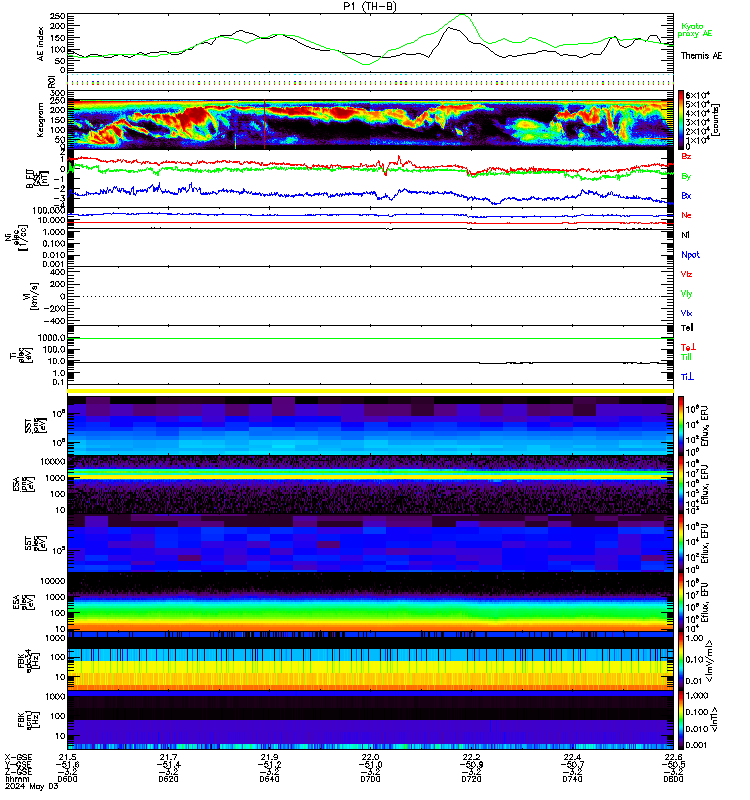
Task: Select the red Ne legend label
Action: (686, 215)
